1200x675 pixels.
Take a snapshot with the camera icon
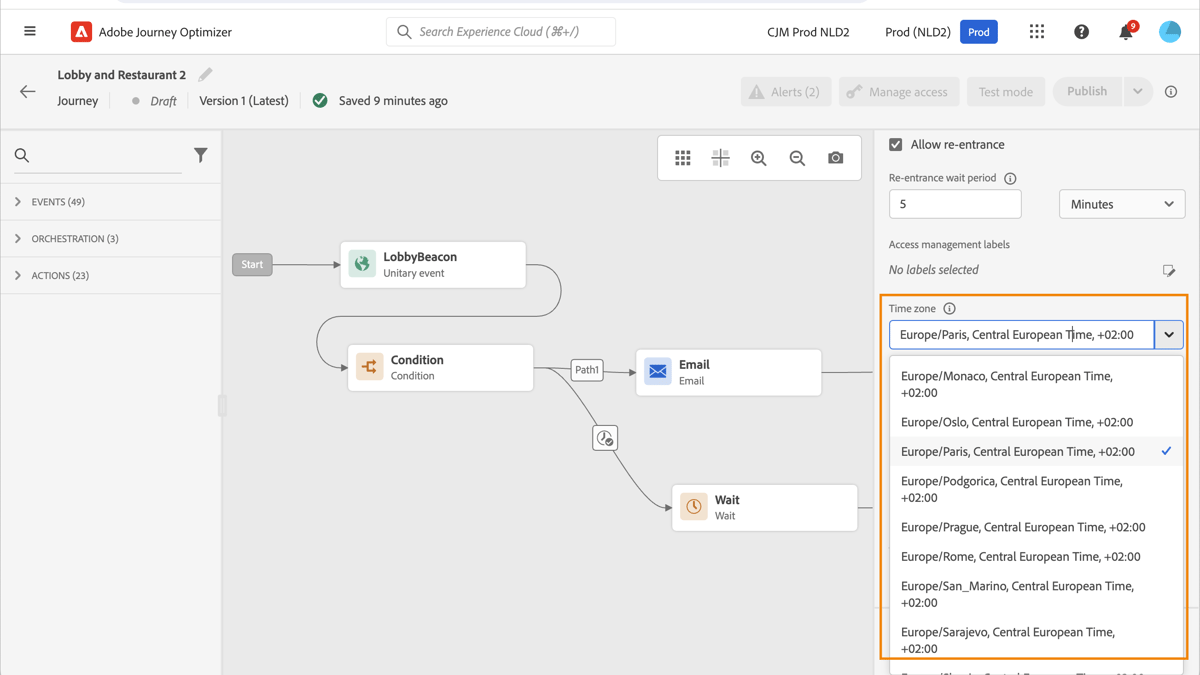coord(836,157)
